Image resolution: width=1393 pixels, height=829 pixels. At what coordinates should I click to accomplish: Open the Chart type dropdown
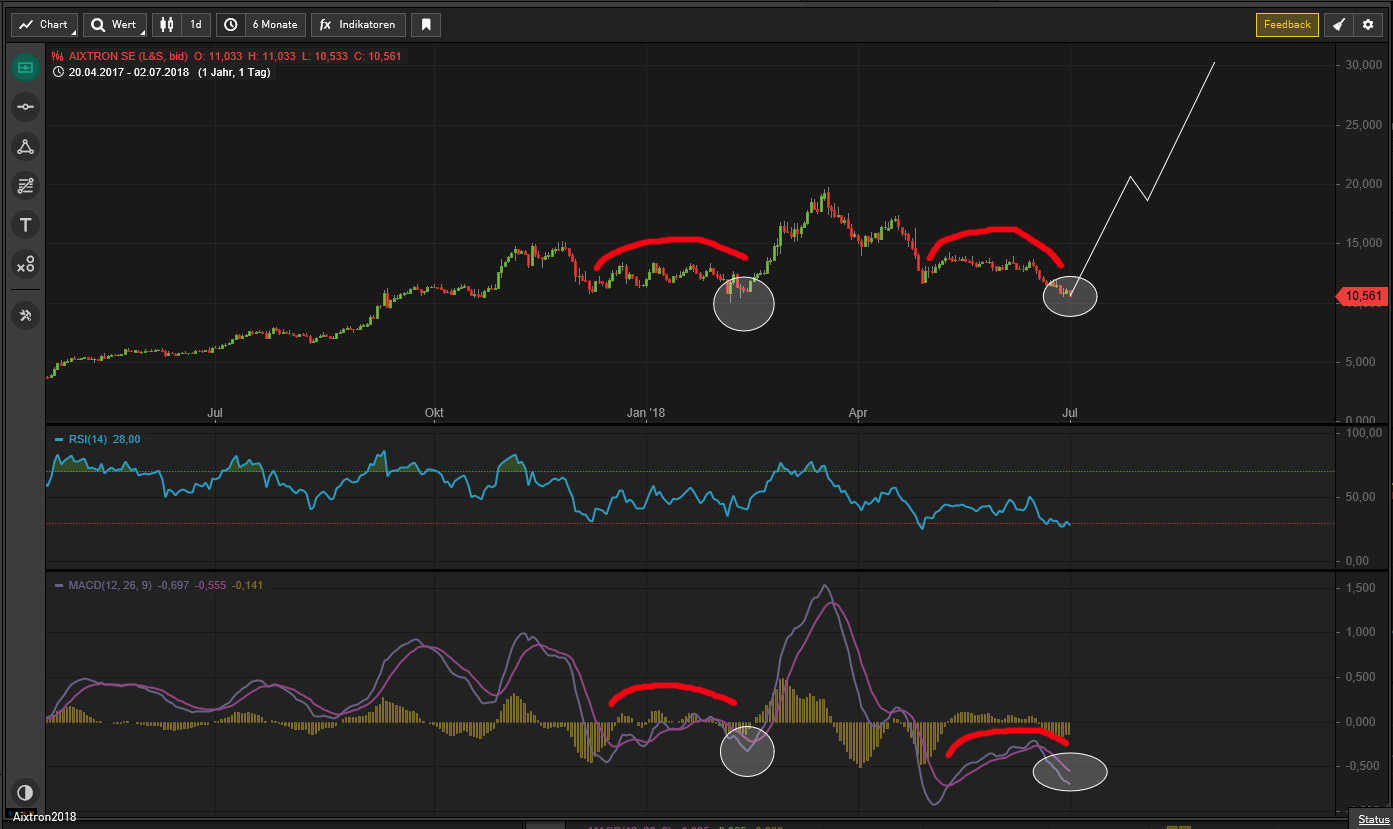coord(44,25)
